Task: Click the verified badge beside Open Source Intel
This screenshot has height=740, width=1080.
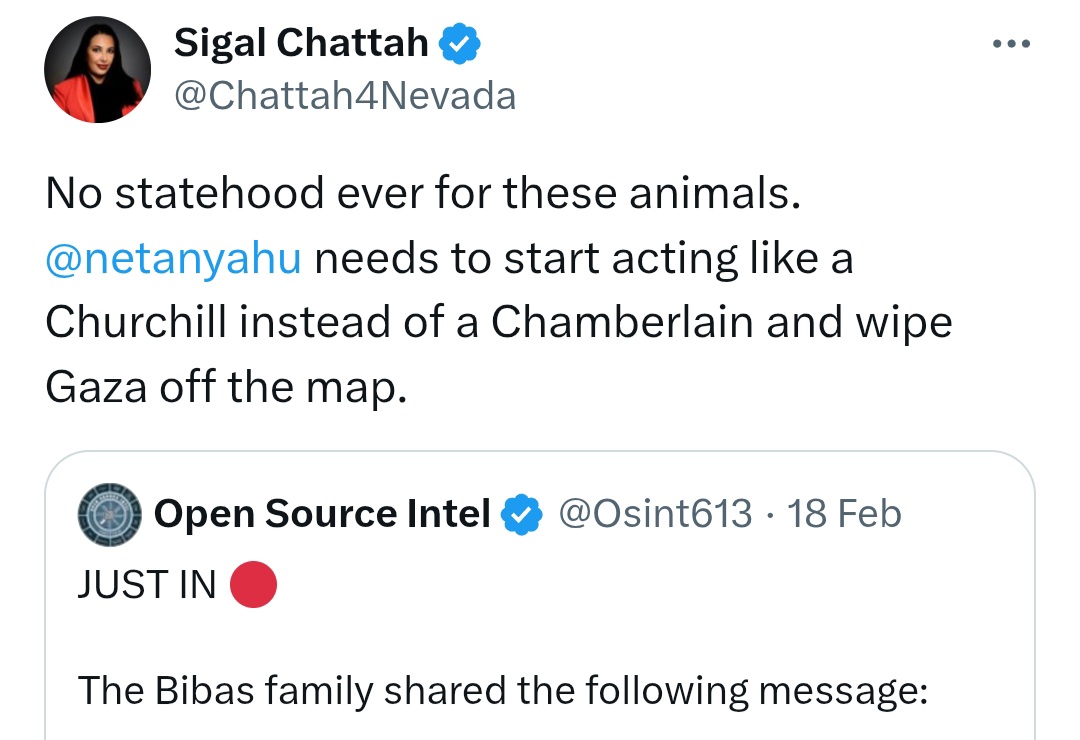Action: (x=522, y=515)
